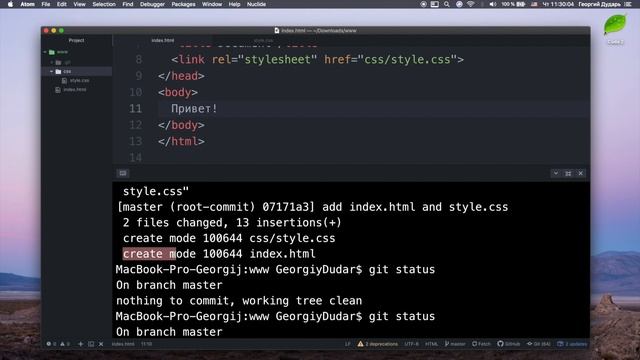Click the plus icon for new terminal
This screenshot has width=640, height=360.
80,344
